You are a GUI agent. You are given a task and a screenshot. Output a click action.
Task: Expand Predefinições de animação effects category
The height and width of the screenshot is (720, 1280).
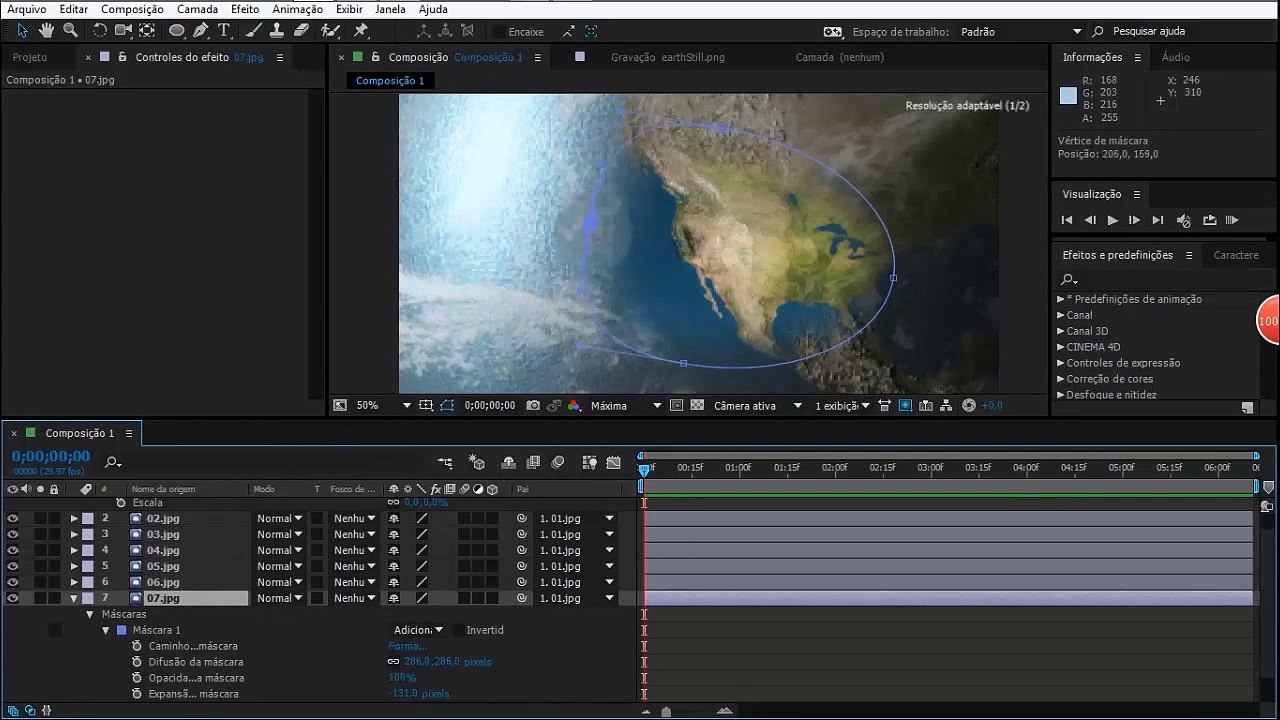coord(1061,299)
